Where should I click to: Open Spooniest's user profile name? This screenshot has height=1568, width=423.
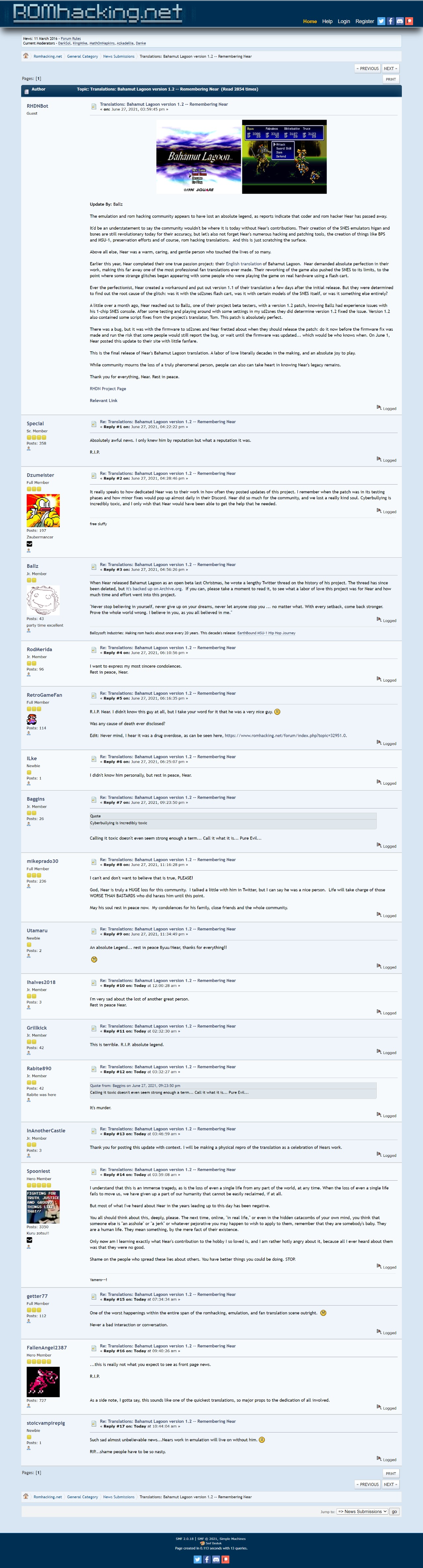click(38, 1170)
